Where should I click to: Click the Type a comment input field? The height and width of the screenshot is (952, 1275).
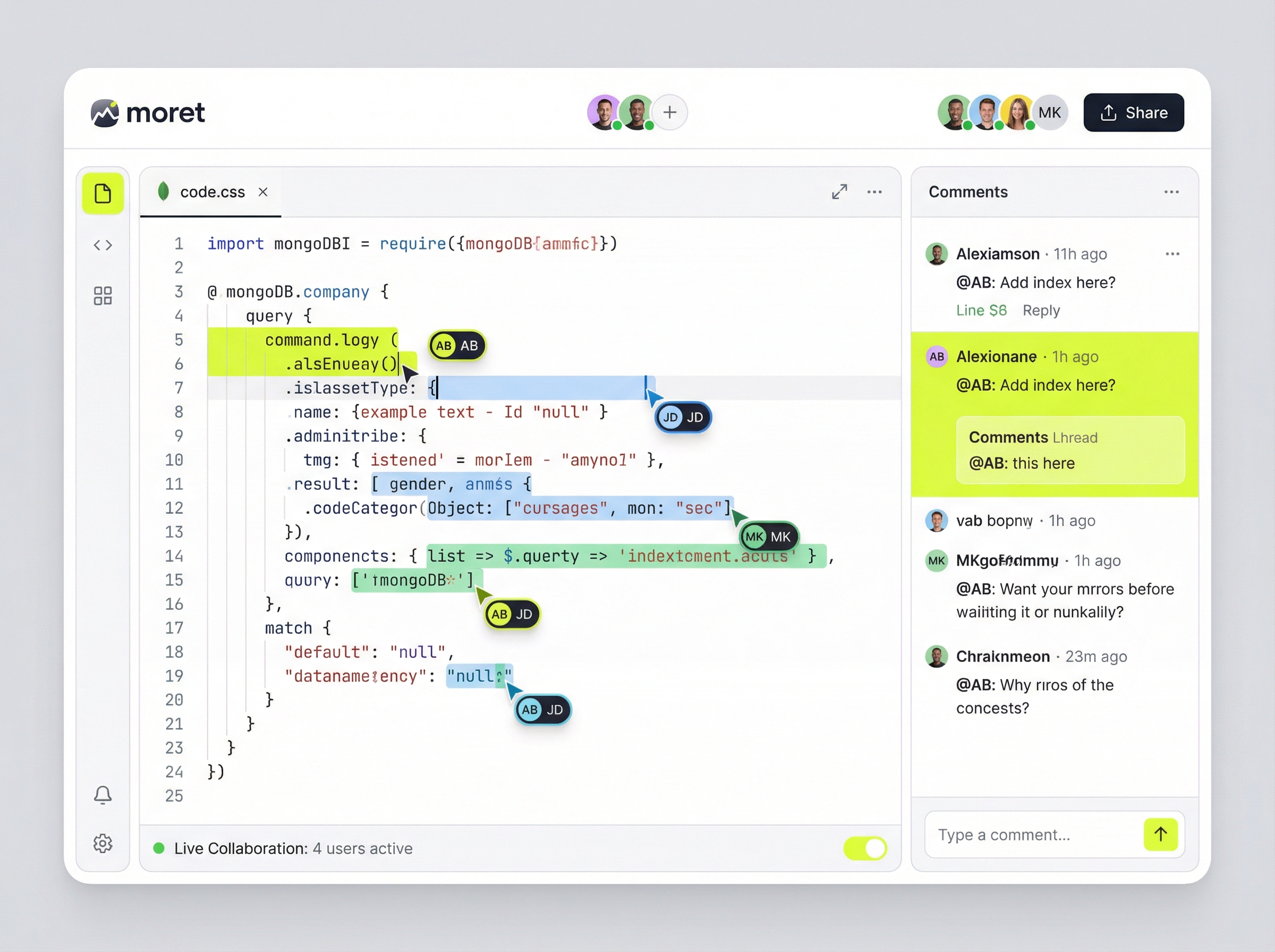point(1031,835)
